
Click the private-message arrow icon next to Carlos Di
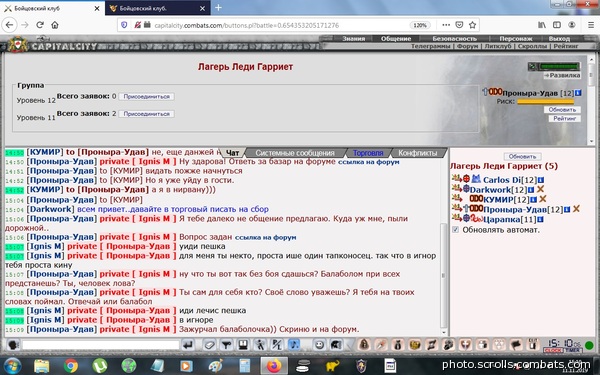coord(457,178)
